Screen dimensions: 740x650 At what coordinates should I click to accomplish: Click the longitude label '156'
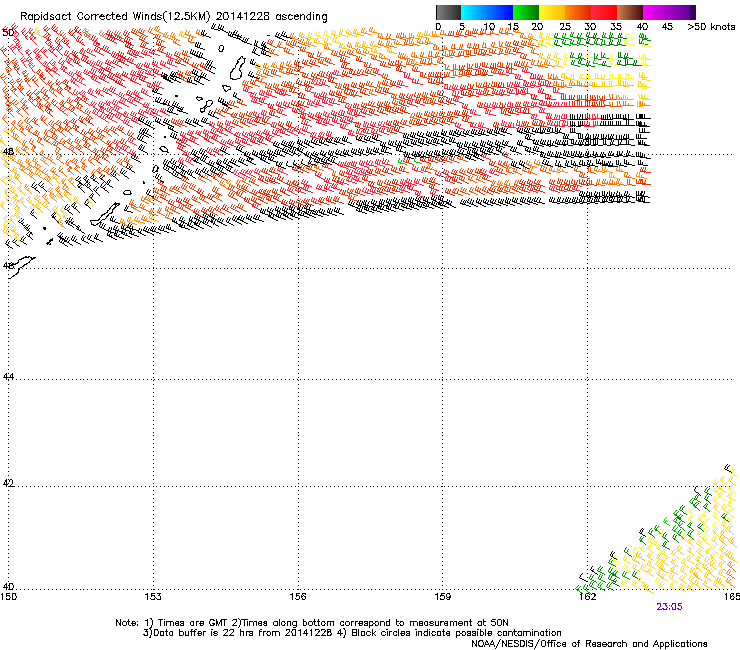click(298, 597)
